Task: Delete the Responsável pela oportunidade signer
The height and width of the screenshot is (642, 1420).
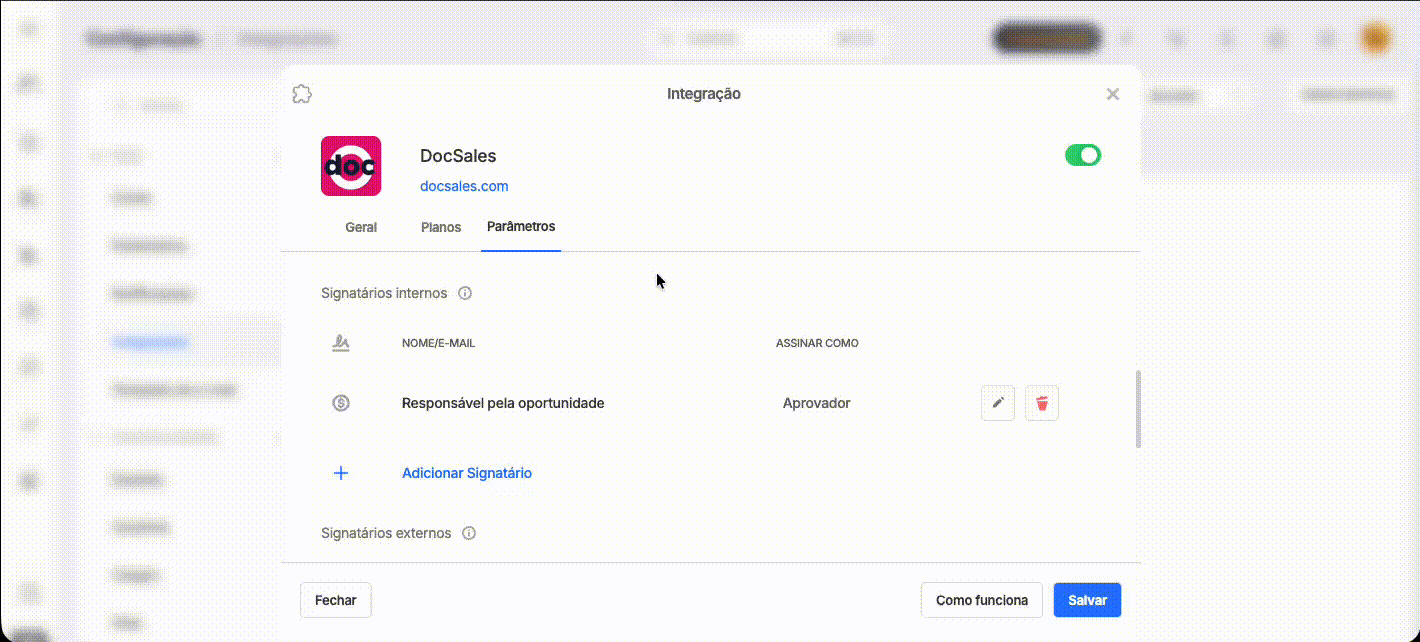Action: (1042, 403)
